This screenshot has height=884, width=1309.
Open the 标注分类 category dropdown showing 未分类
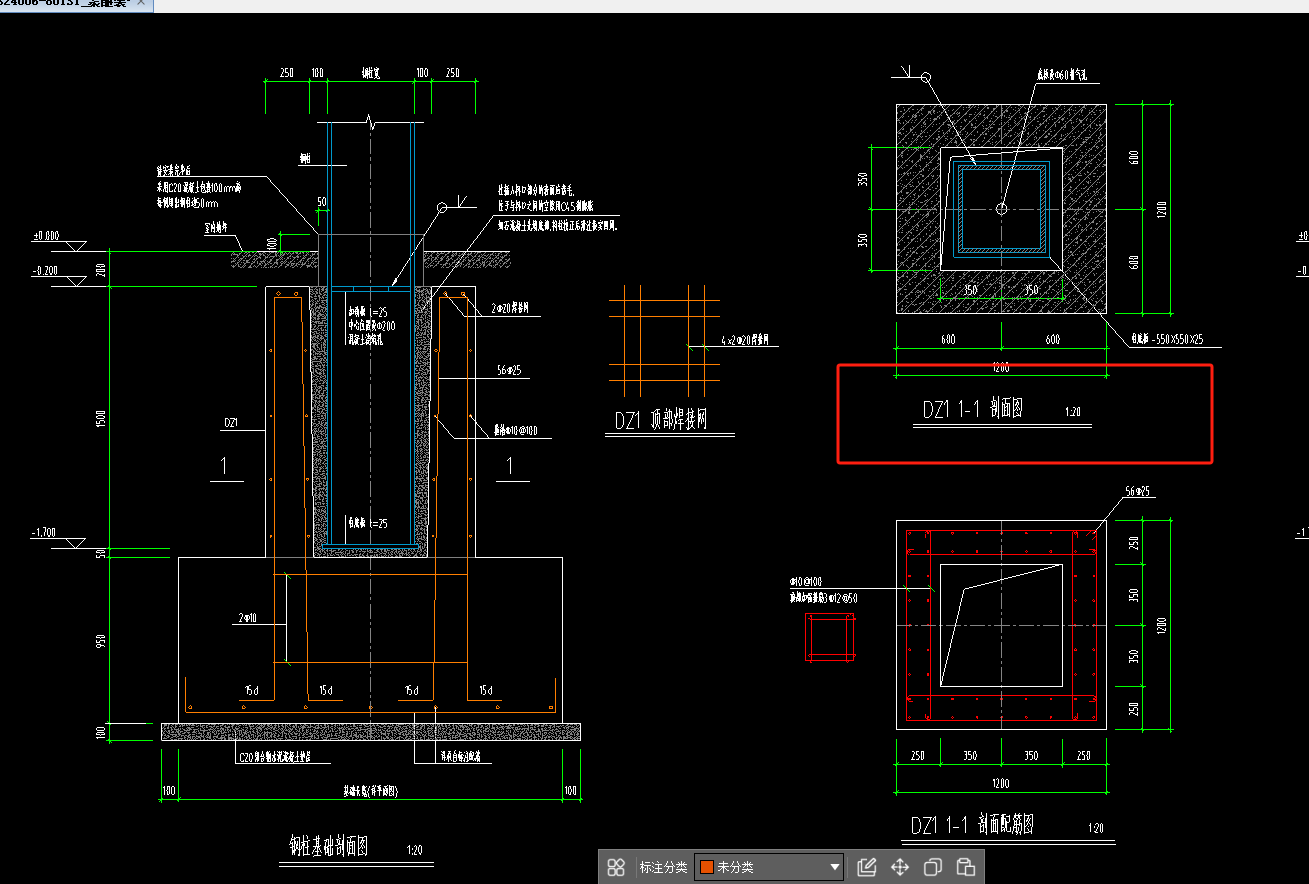click(769, 867)
